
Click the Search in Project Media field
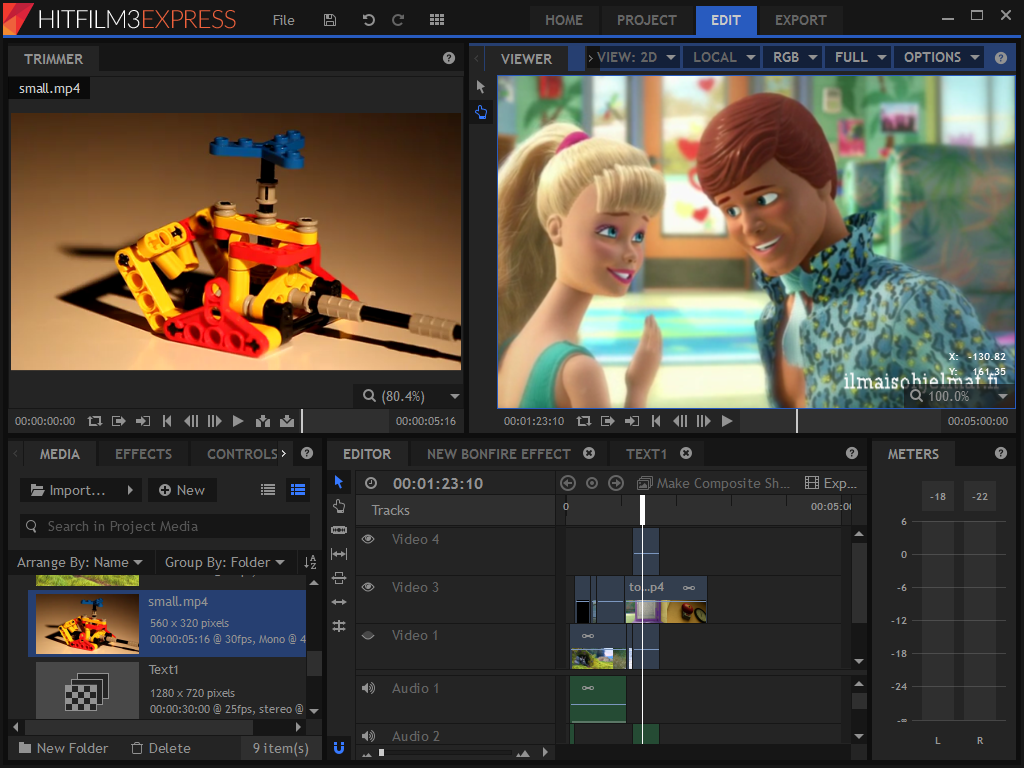pyautogui.click(x=165, y=526)
